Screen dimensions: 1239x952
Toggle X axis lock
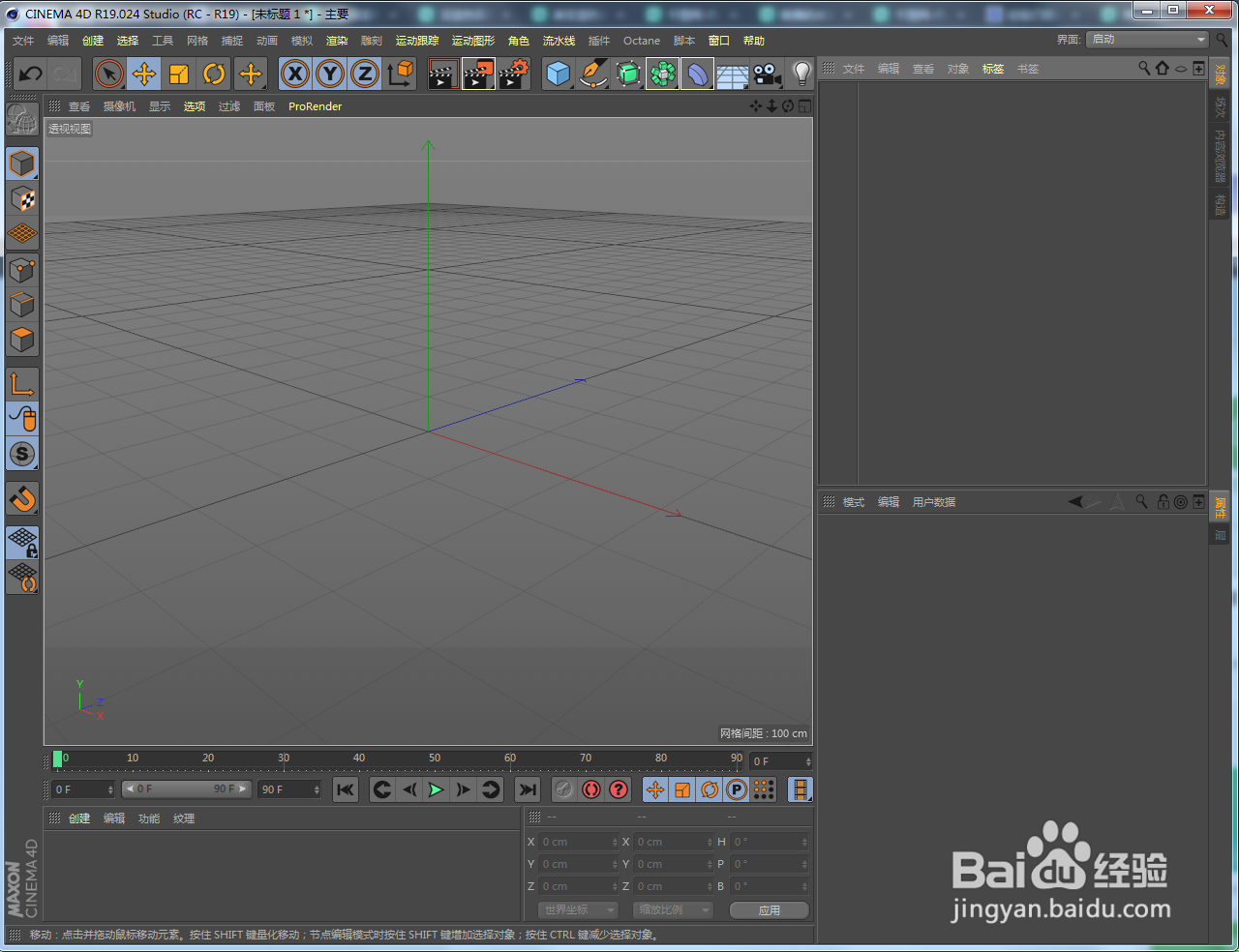point(295,74)
